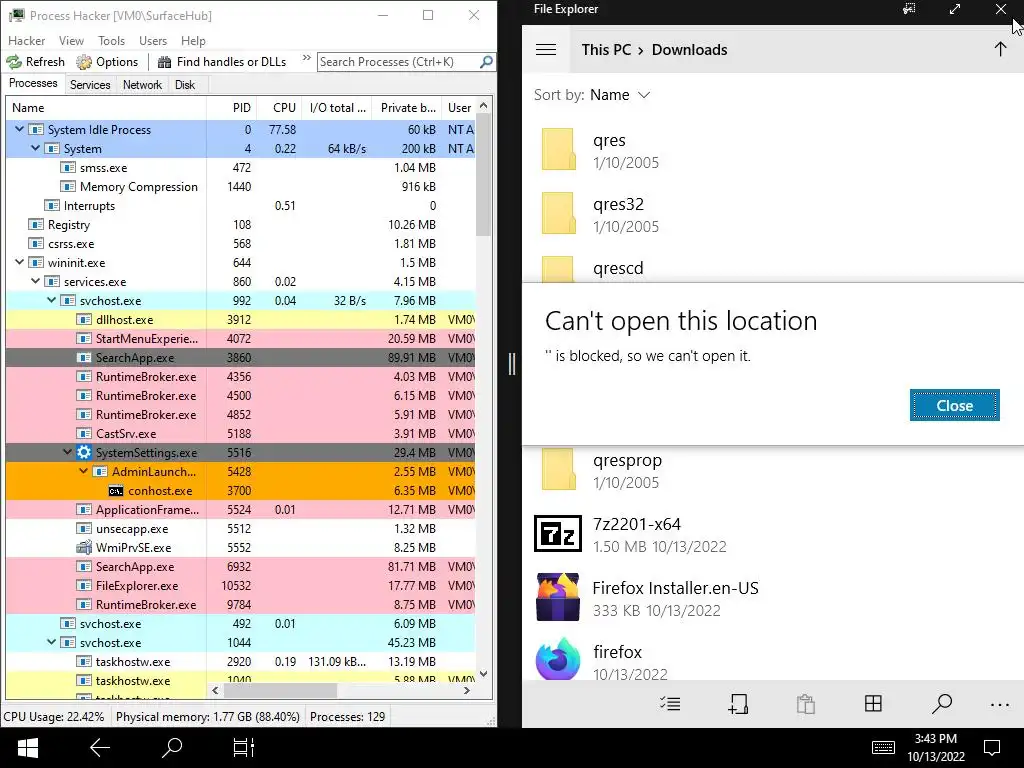1024x768 pixels.
Task: Select the Registry process row
Action: 240,225
